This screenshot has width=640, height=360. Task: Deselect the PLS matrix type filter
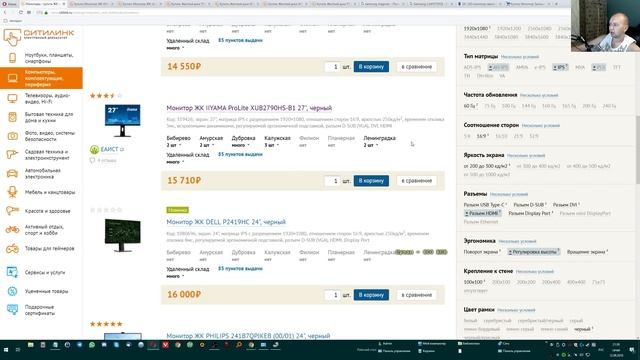(598, 67)
